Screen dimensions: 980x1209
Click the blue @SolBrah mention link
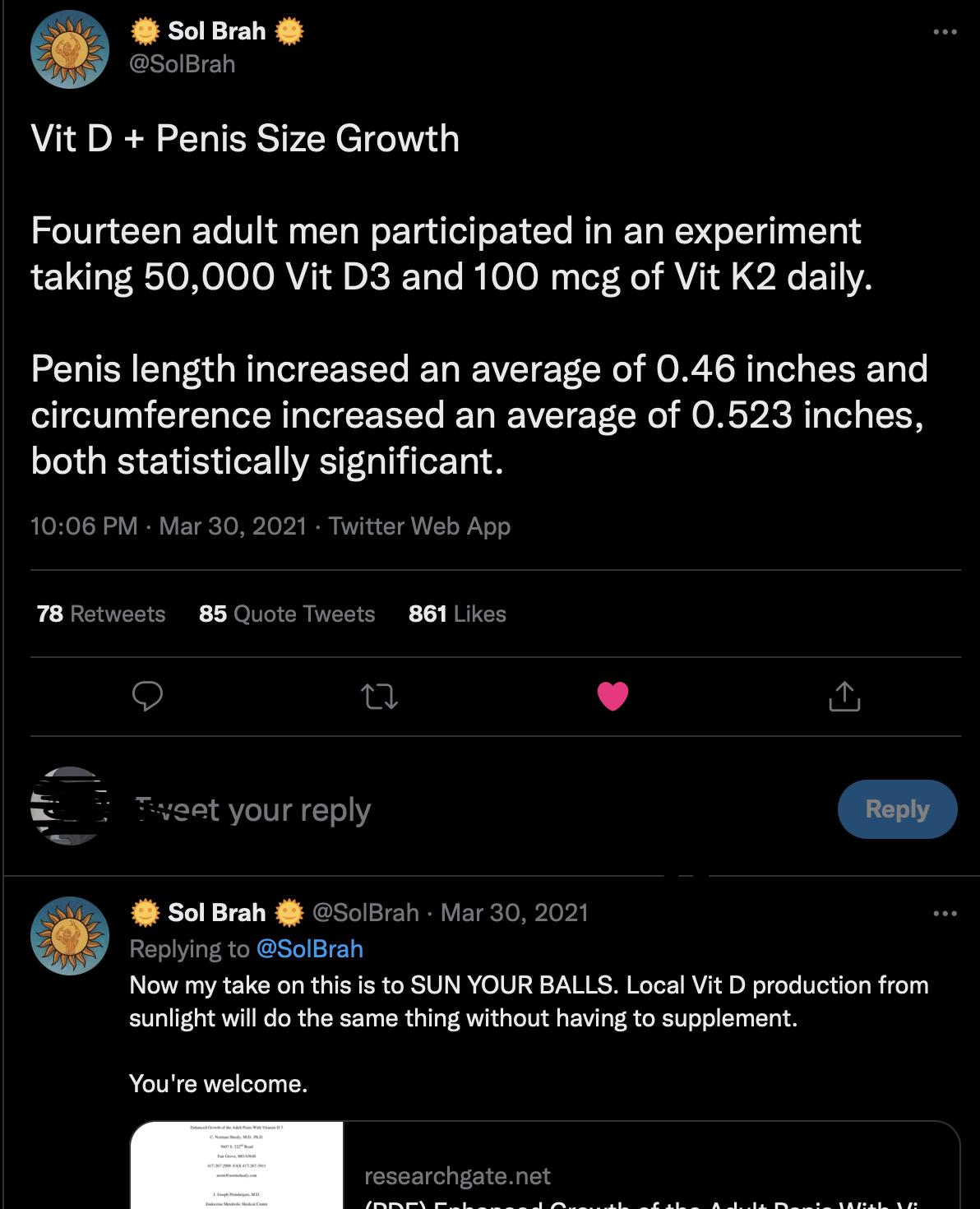(310, 949)
